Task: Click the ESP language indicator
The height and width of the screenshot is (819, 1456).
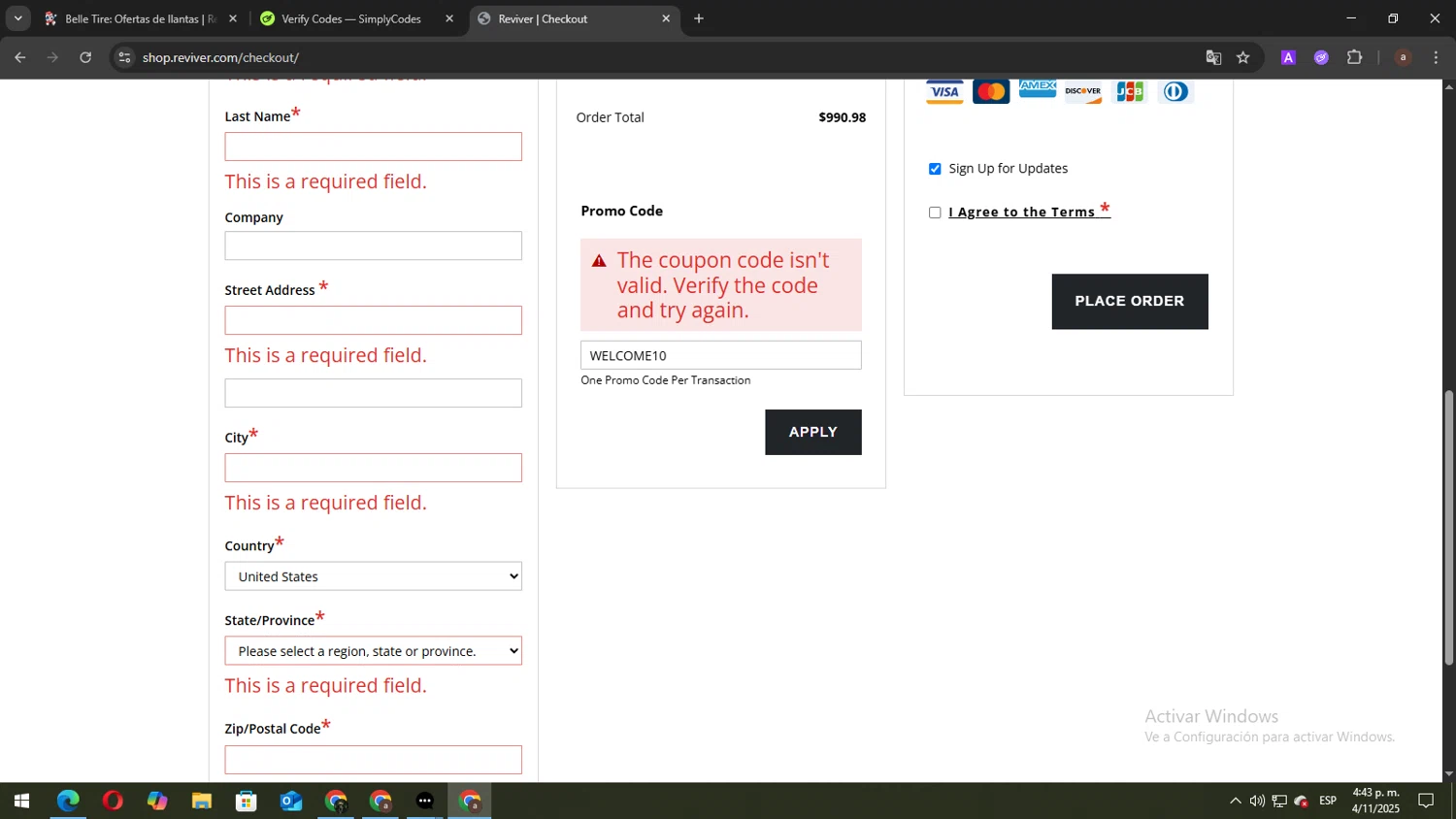Action: click(1328, 801)
